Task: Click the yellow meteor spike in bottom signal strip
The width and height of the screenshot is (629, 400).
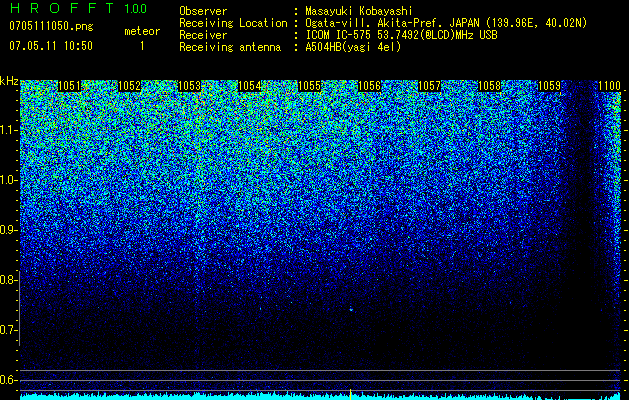Action: [351, 394]
